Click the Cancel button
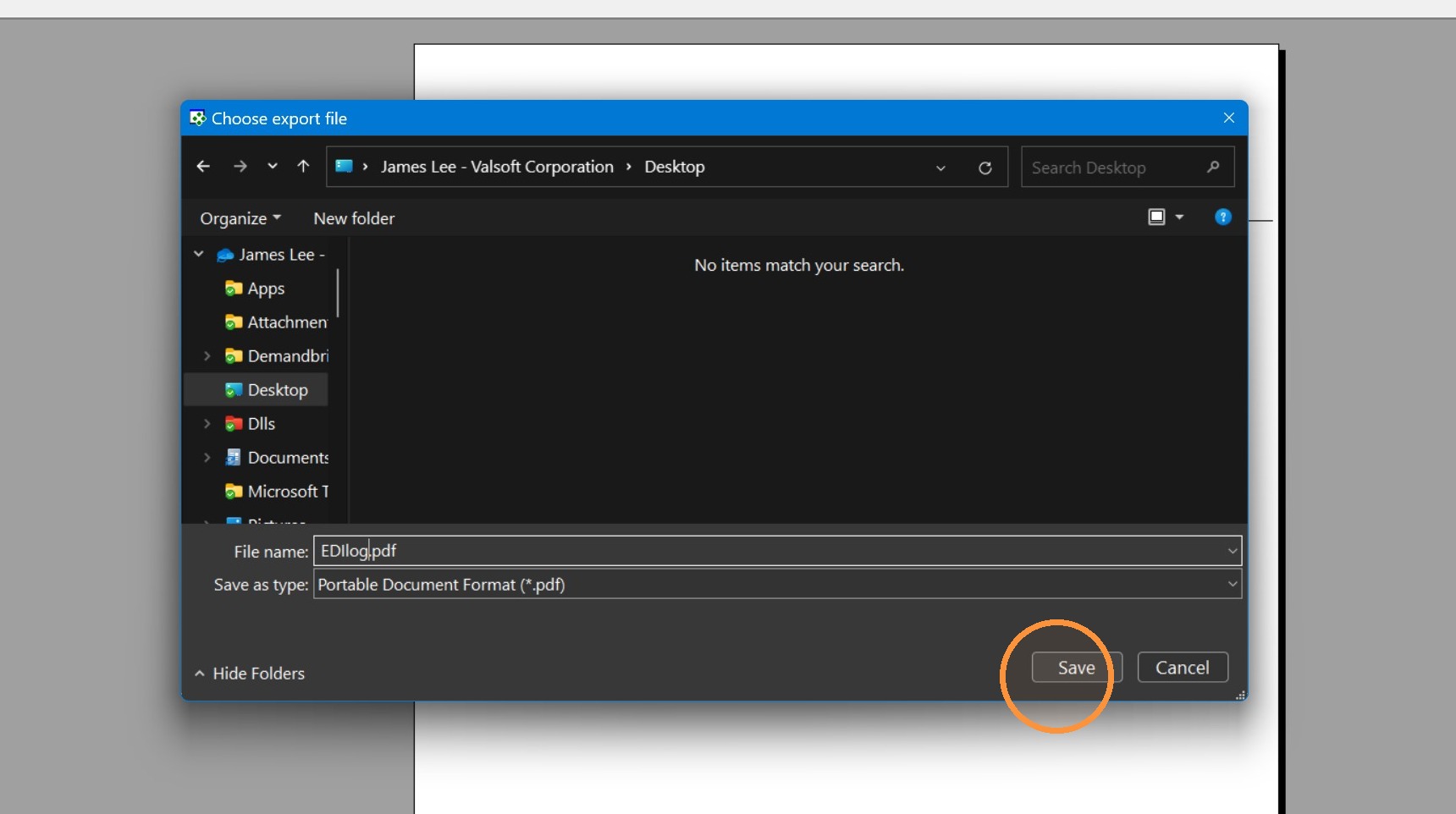The width and height of the screenshot is (1456, 814). [x=1183, y=668]
